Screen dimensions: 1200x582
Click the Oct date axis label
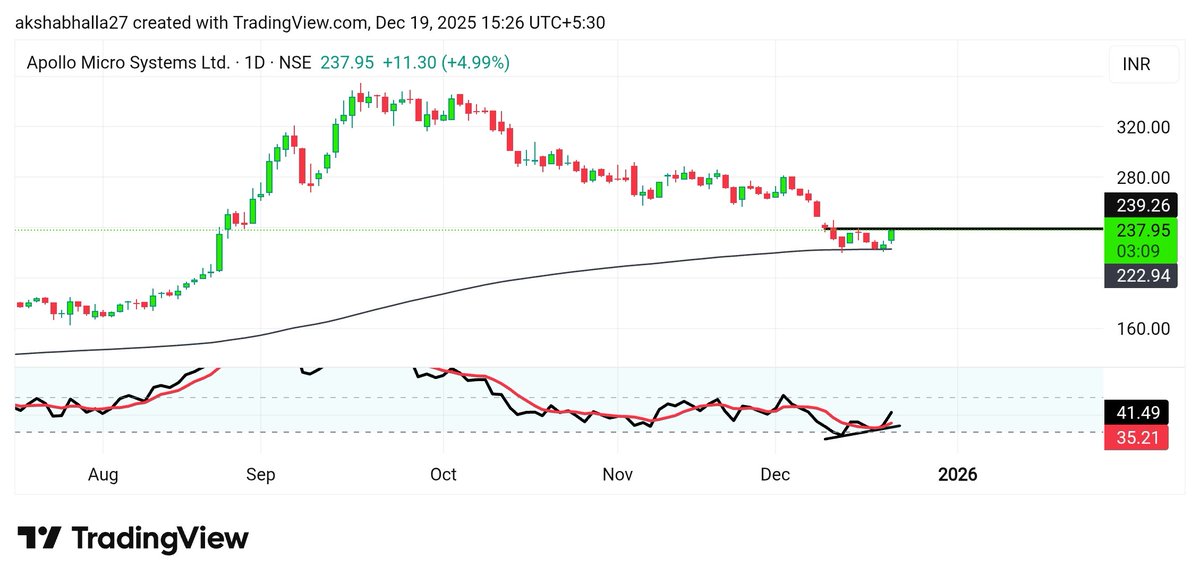click(x=443, y=474)
